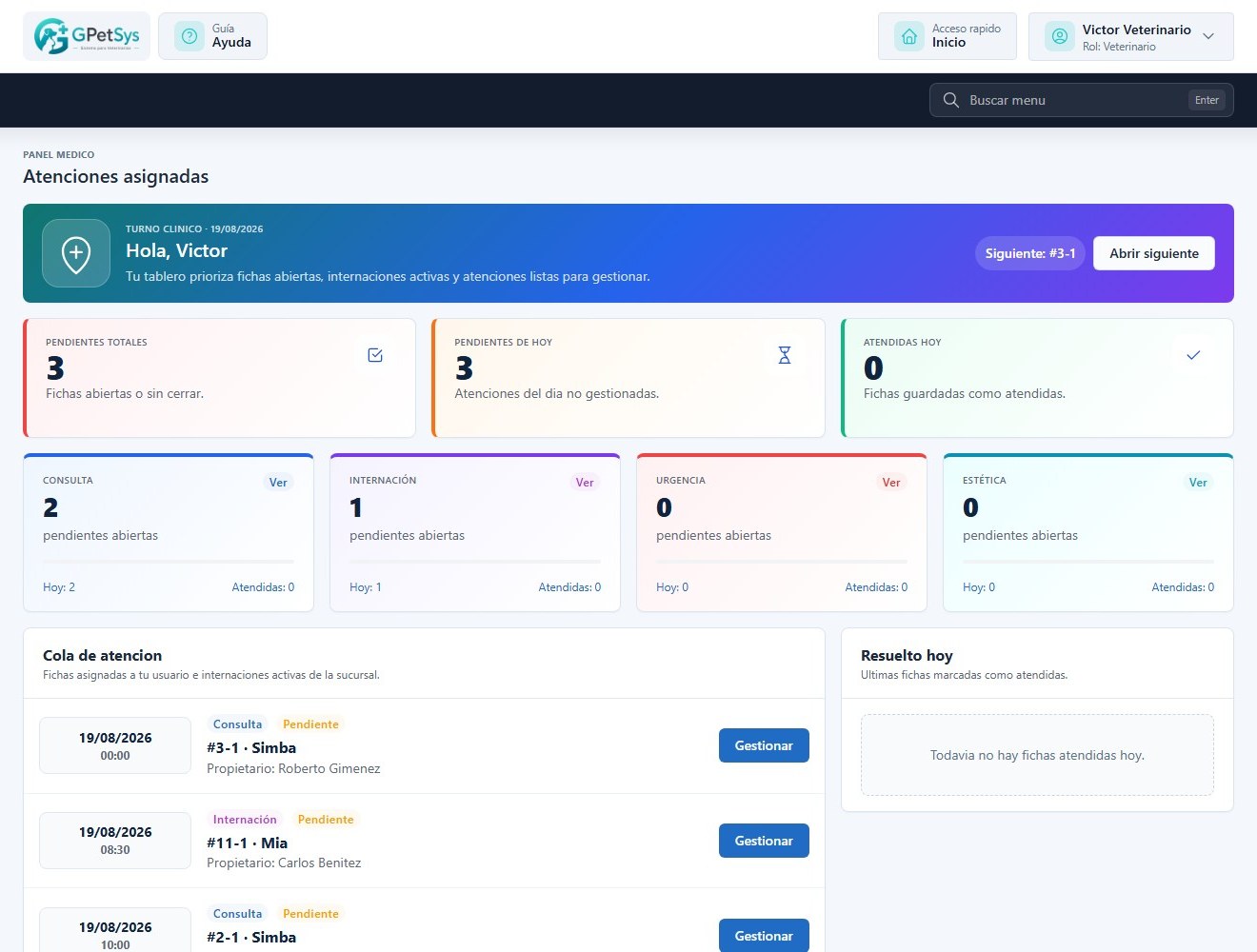Click the checklist icon on Pendientes Totales card
Viewport: 1257px width, 952px height.
pyautogui.click(x=375, y=355)
